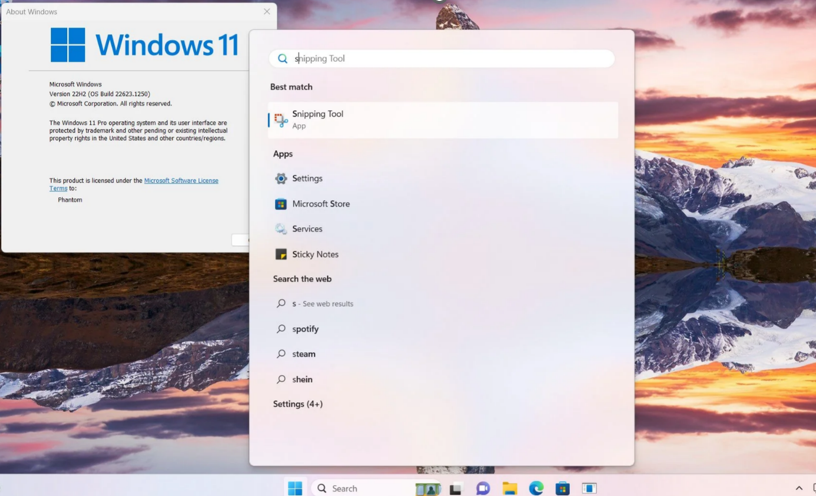This screenshot has width=816, height=496.
Task: Close the About Windows dialog
Action: point(266,11)
